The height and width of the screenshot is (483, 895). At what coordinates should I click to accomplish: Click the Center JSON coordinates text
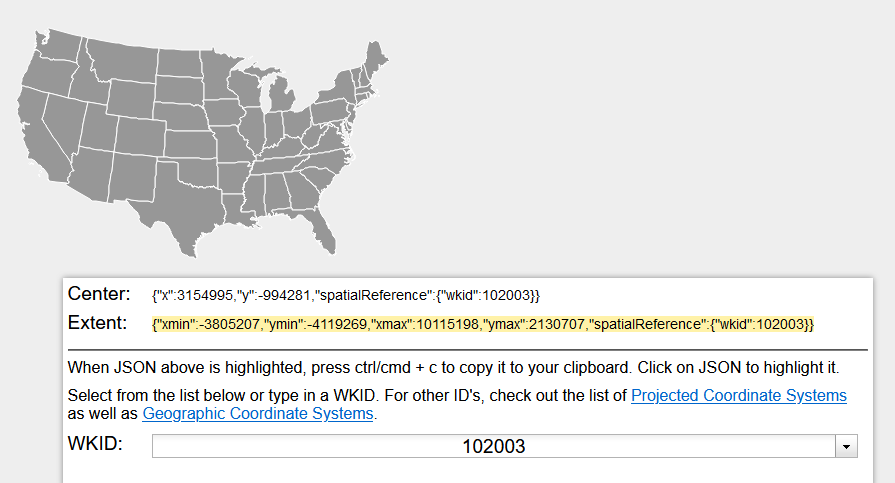pos(345,295)
